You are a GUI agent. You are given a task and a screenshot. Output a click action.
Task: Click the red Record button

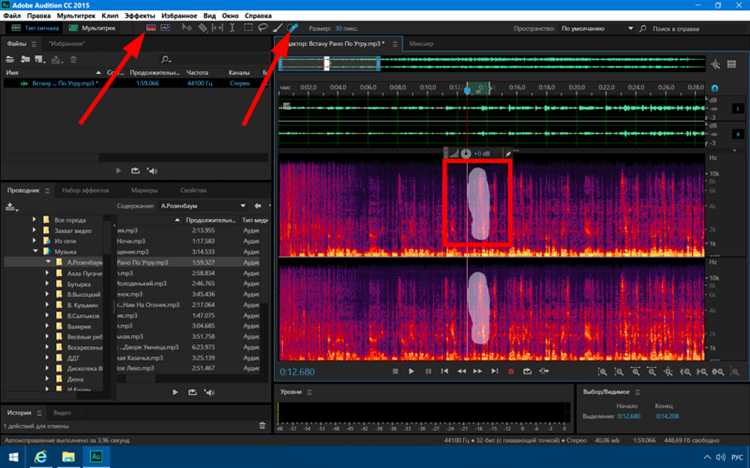pos(511,371)
